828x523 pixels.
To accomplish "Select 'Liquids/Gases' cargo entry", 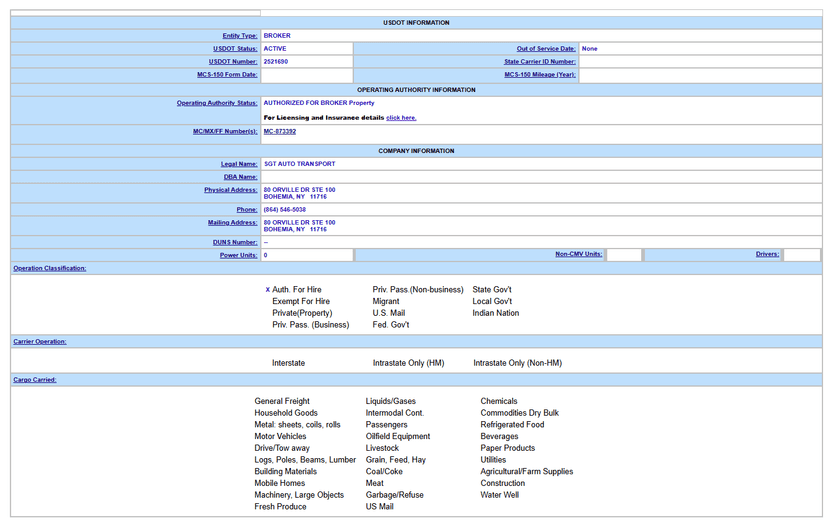I will pos(391,401).
